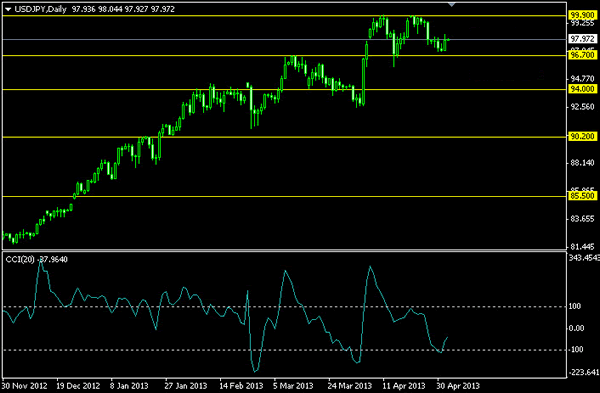Click the USDJPY,Daily chart title text
This screenshot has height=393, width=600.
coord(40,9)
